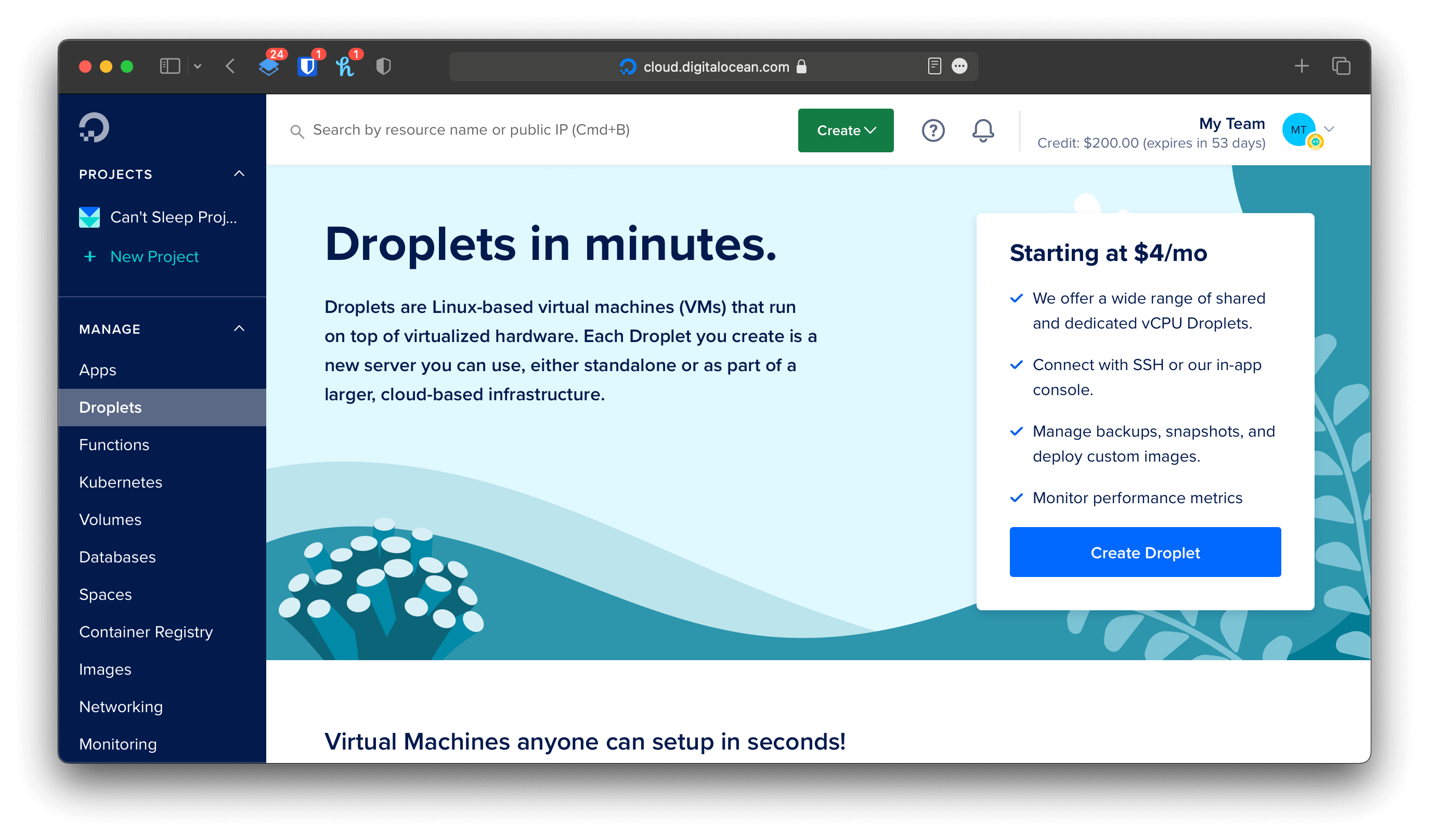
Task: Click the stacked layers extension icon
Action: tap(269, 67)
